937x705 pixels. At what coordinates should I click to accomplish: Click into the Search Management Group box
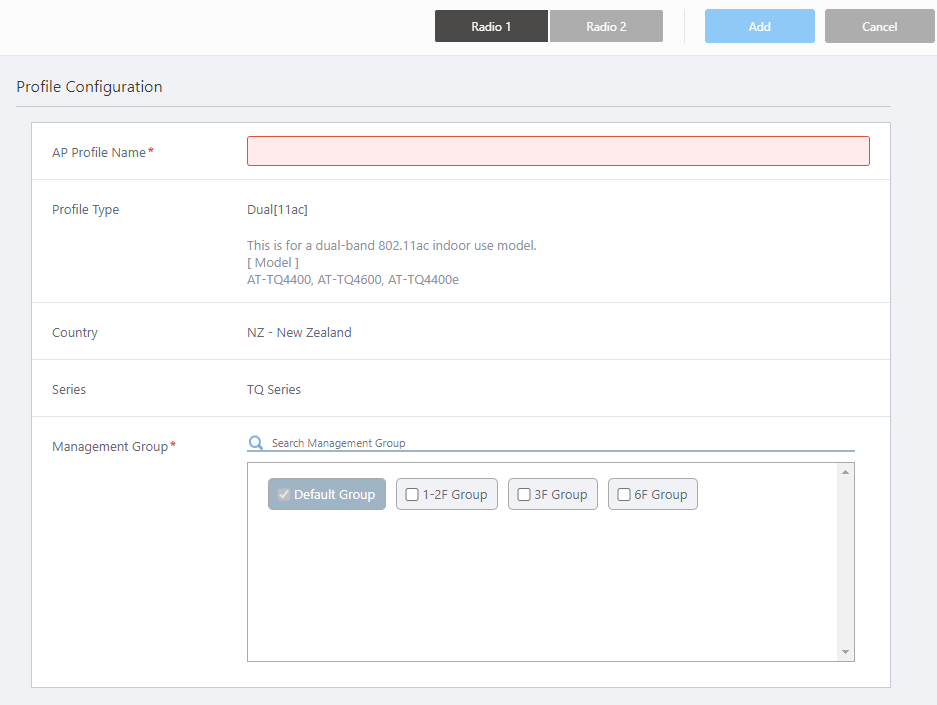(560, 443)
